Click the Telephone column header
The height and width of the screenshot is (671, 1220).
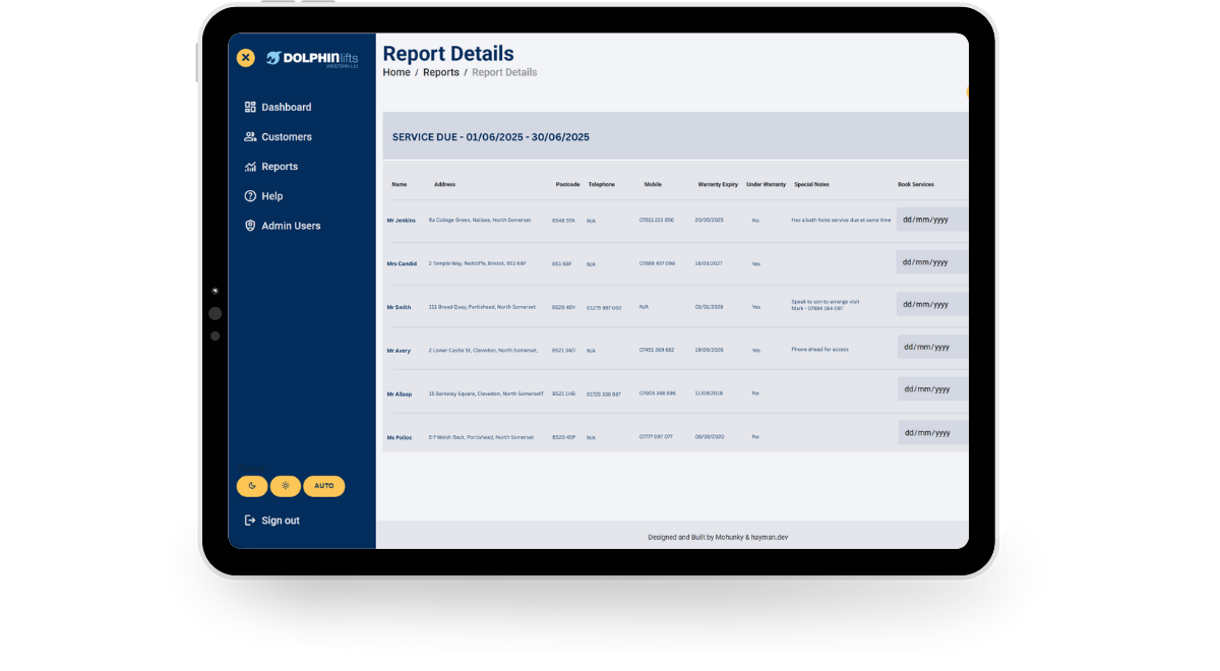point(602,185)
